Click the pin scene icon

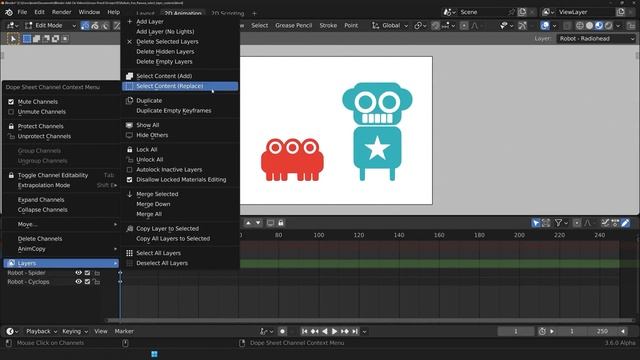point(511,12)
